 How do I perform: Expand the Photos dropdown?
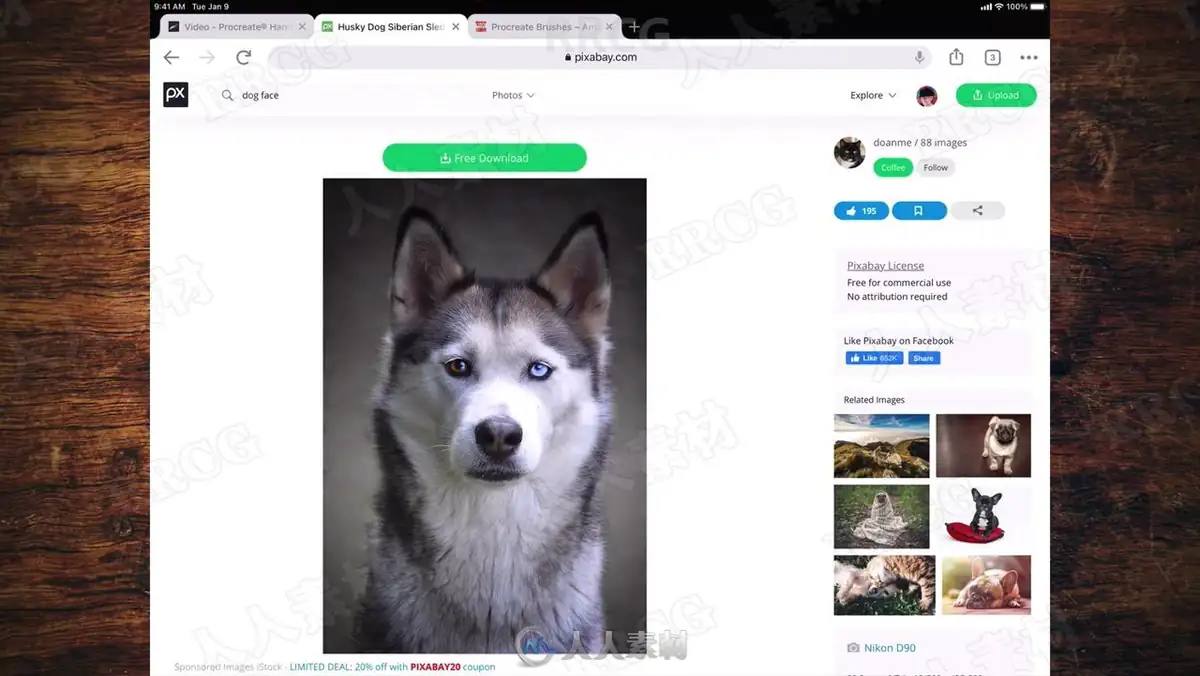513,96
